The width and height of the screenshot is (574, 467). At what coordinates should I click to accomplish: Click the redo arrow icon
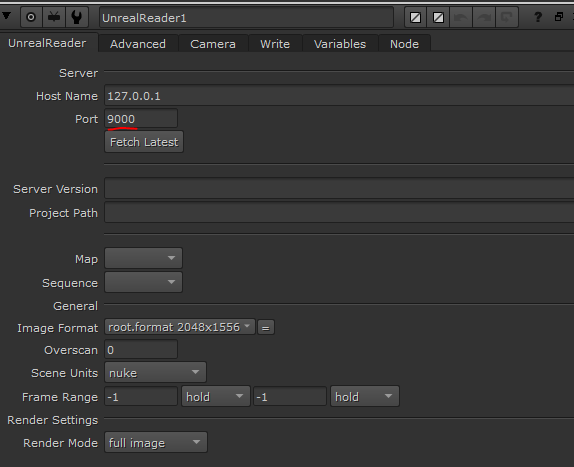(x=484, y=17)
